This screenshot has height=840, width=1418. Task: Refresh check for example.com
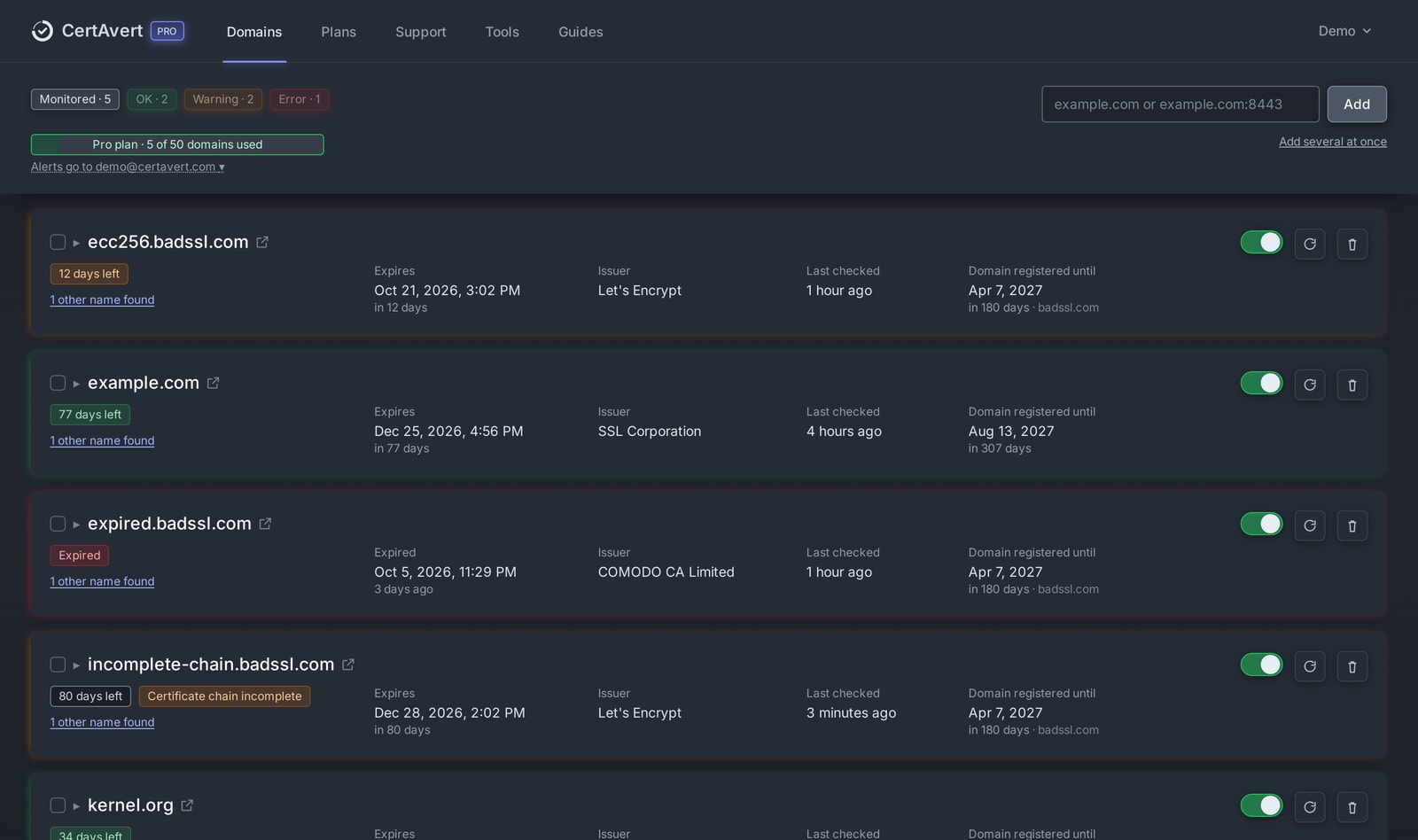(x=1310, y=385)
